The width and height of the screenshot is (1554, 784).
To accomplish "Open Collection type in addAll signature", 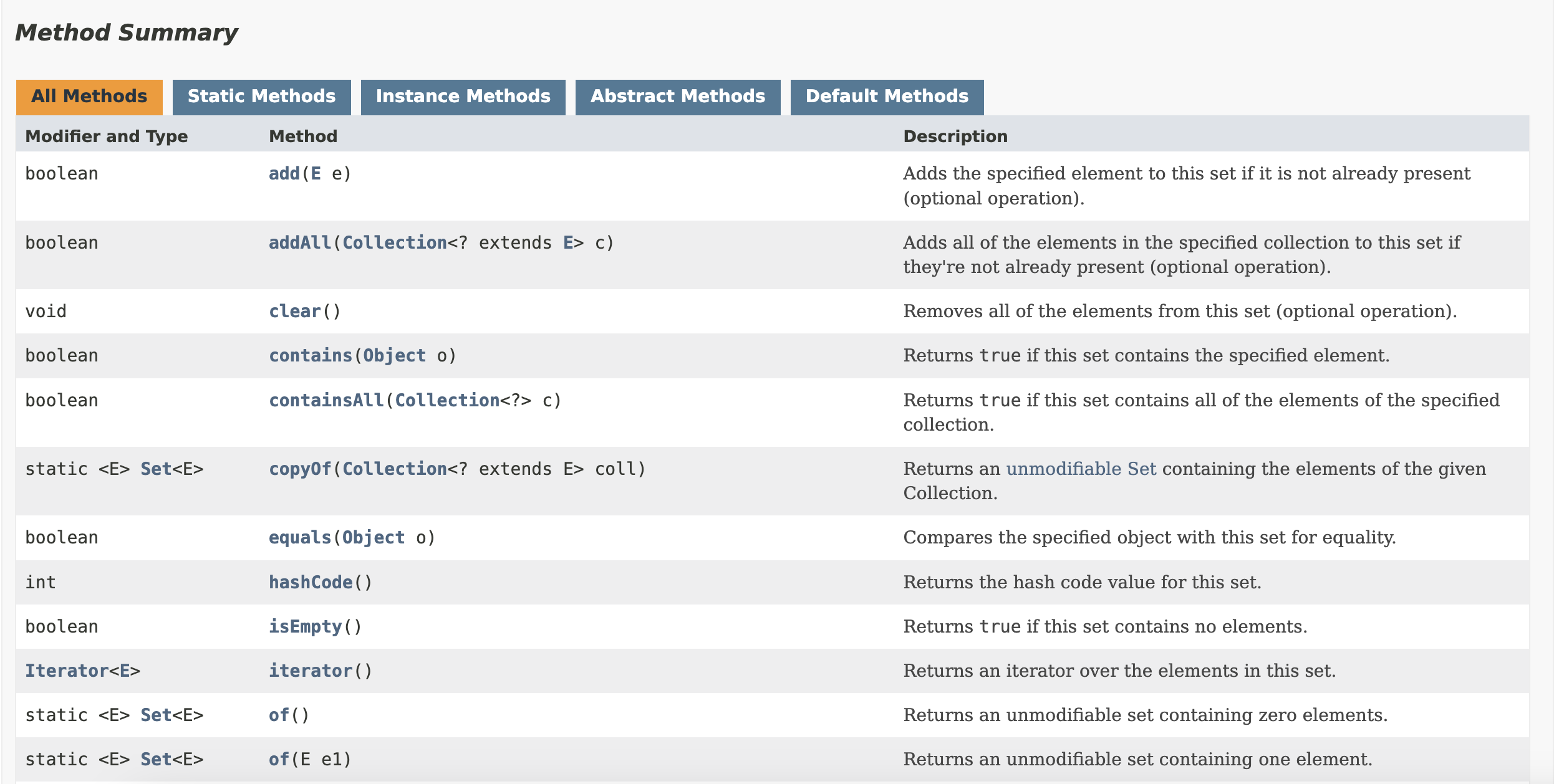I will [394, 243].
